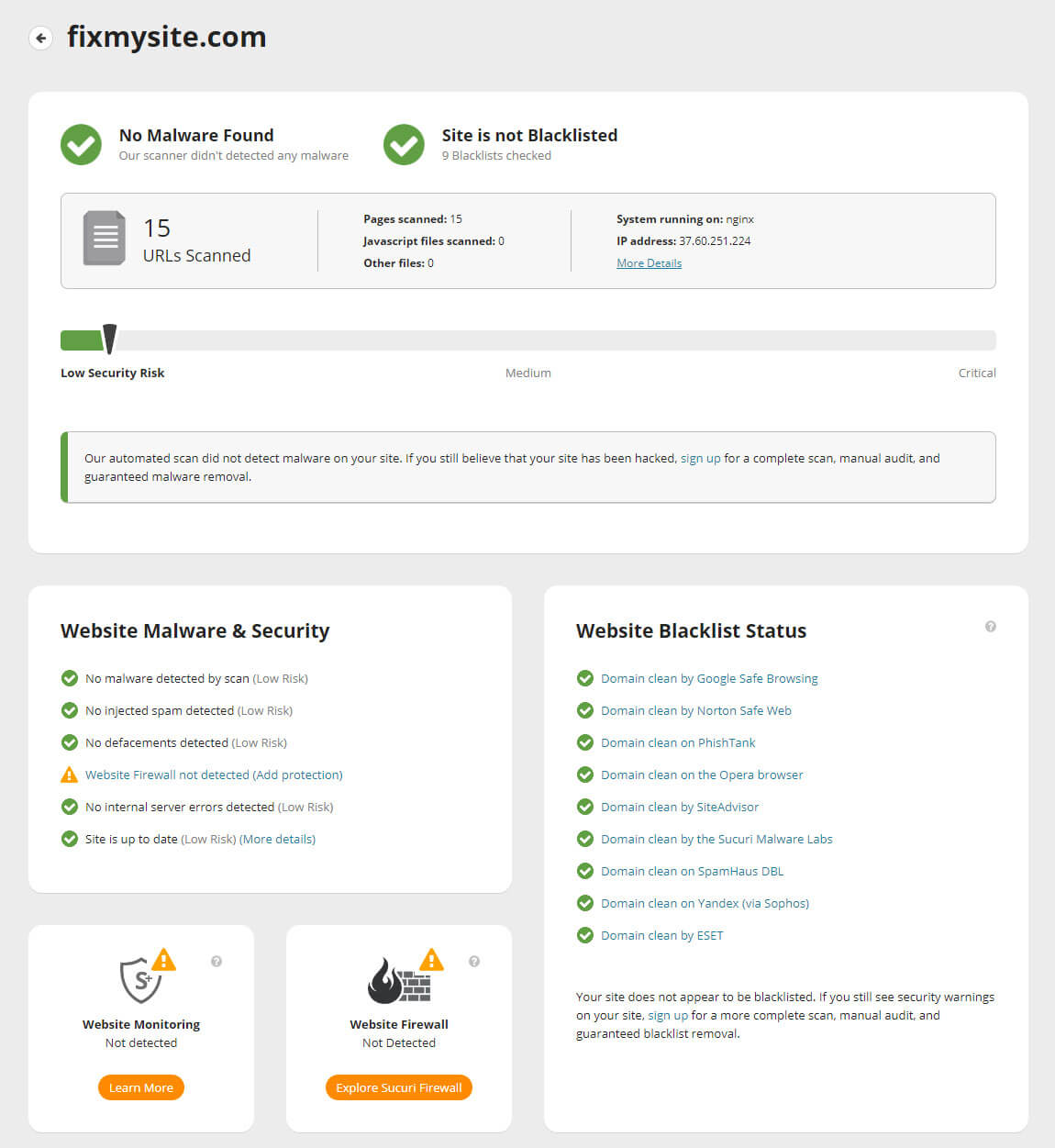This screenshot has width=1055, height=1148.
Task: Open the (More details) link
Action: (x=277, y=839)
